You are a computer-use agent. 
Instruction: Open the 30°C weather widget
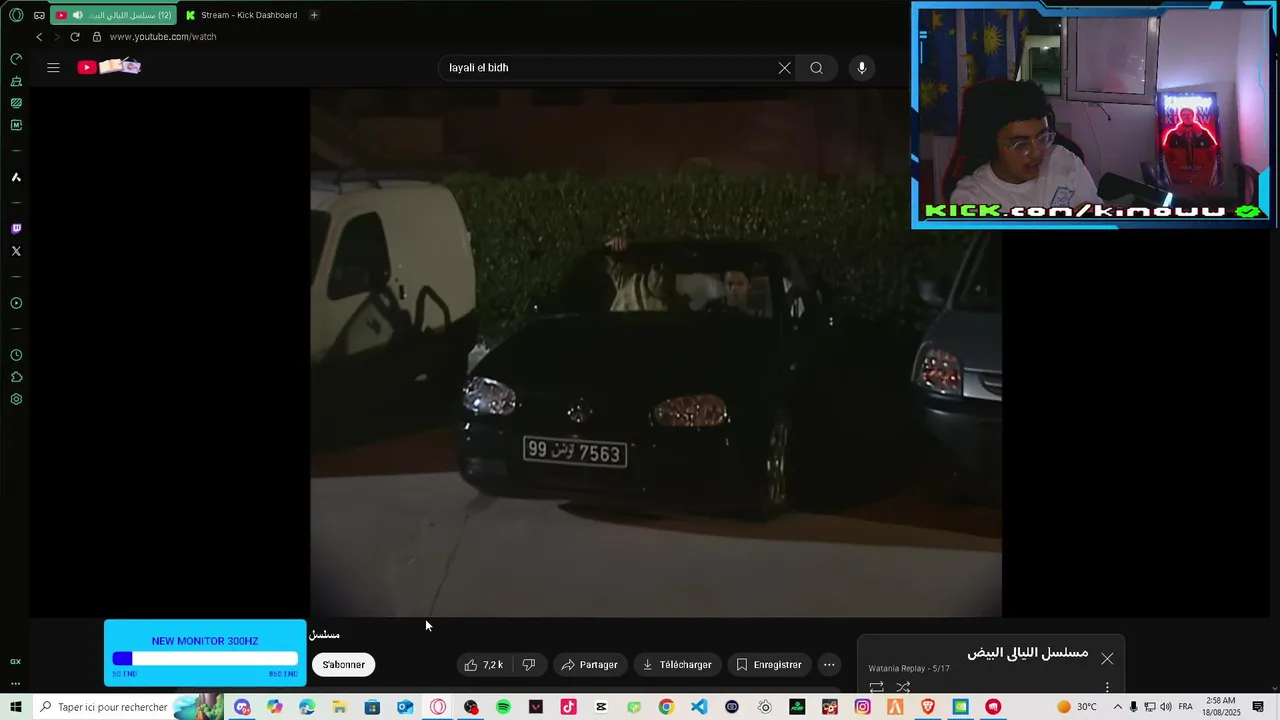tap(1077, 707)
